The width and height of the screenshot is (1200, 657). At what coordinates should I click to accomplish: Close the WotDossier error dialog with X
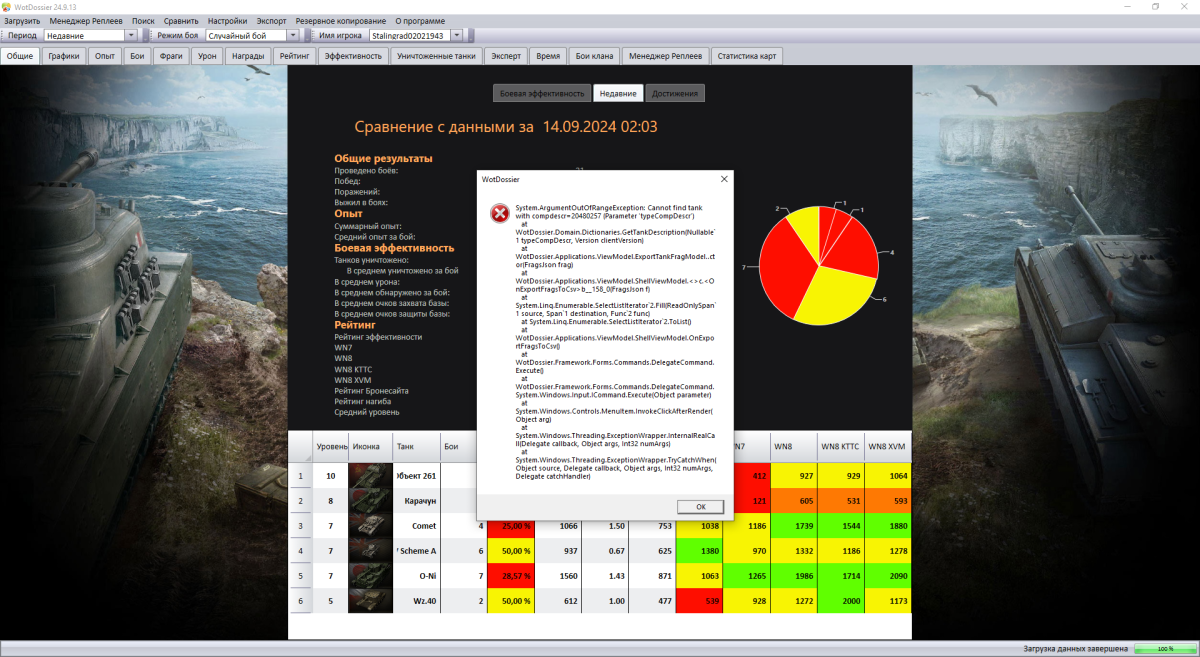[x=724, y=179]
